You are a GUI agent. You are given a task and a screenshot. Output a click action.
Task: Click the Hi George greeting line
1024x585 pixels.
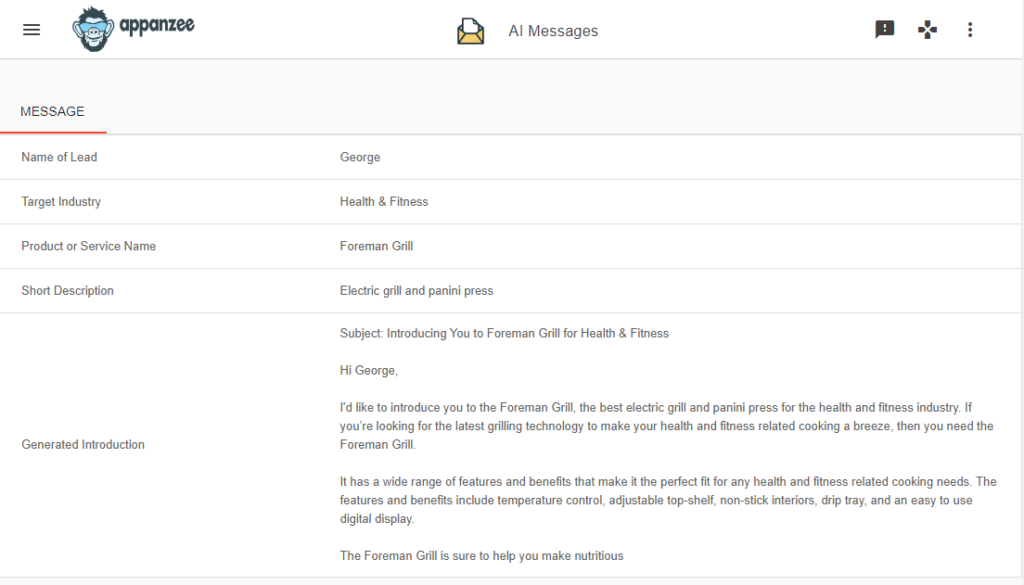tap(368, 370)
